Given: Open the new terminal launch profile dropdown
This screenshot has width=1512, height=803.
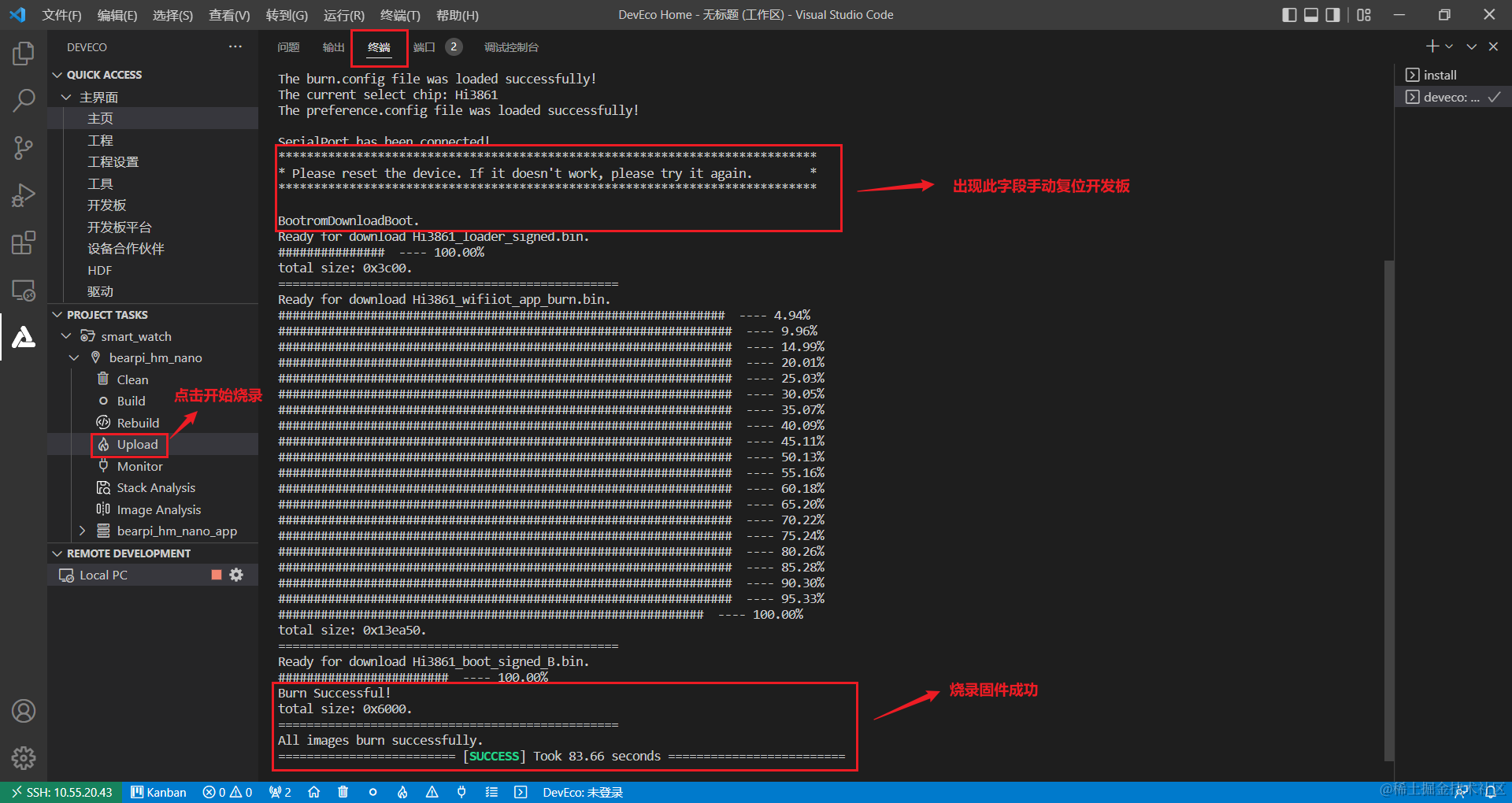Looking at the screenshot, I should 1449,46.
